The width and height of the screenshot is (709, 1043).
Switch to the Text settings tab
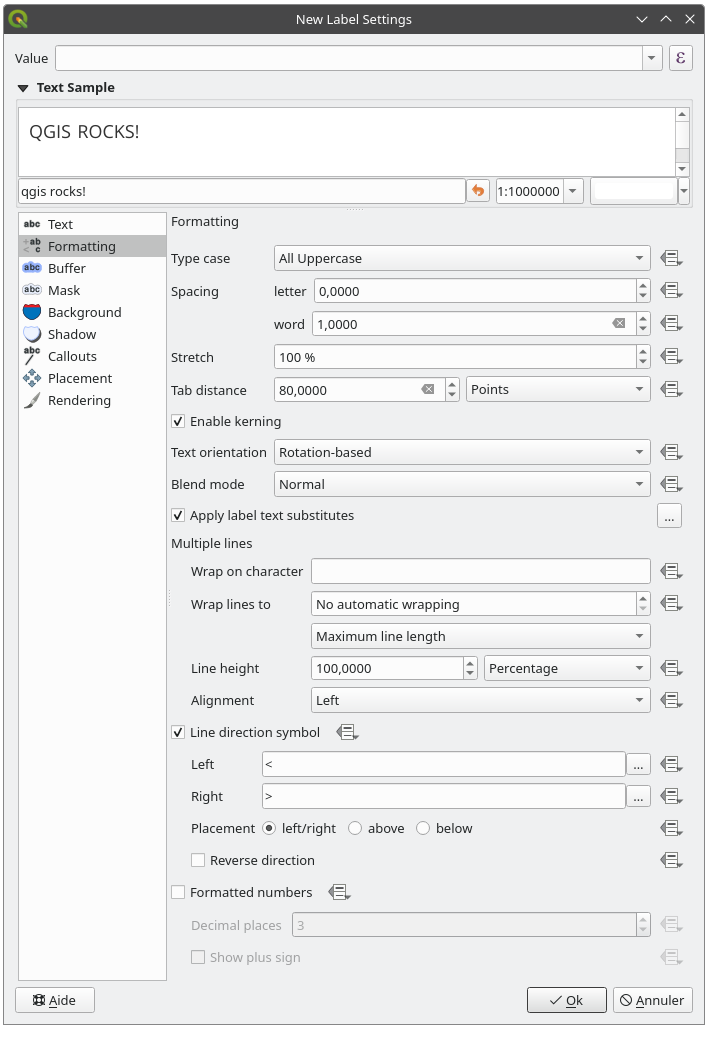(92, 224)
